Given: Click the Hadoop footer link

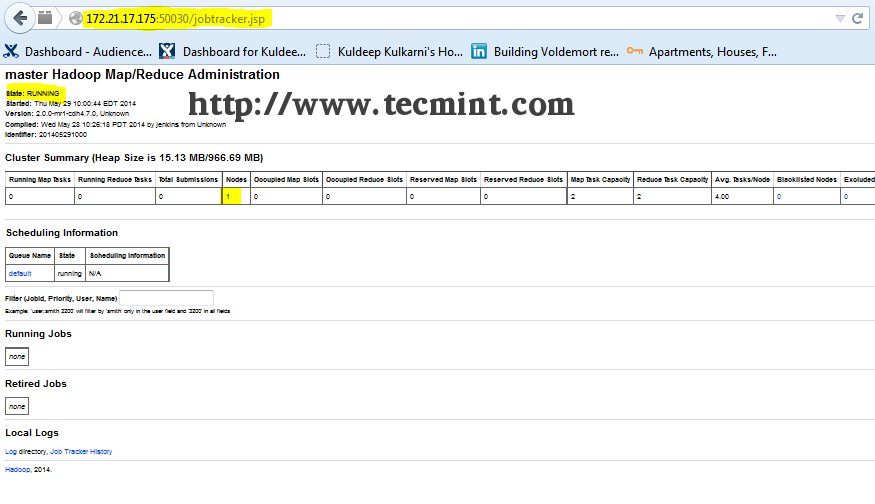Looking at the screenshot, I should pyautogui.click(x=17, y=469).
